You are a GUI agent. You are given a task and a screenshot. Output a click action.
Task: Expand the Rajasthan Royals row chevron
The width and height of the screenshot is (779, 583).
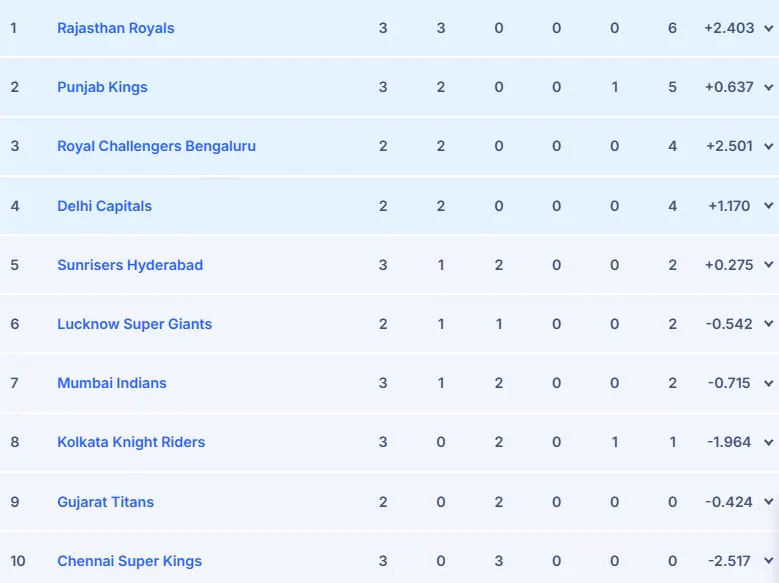click(768, 29)
